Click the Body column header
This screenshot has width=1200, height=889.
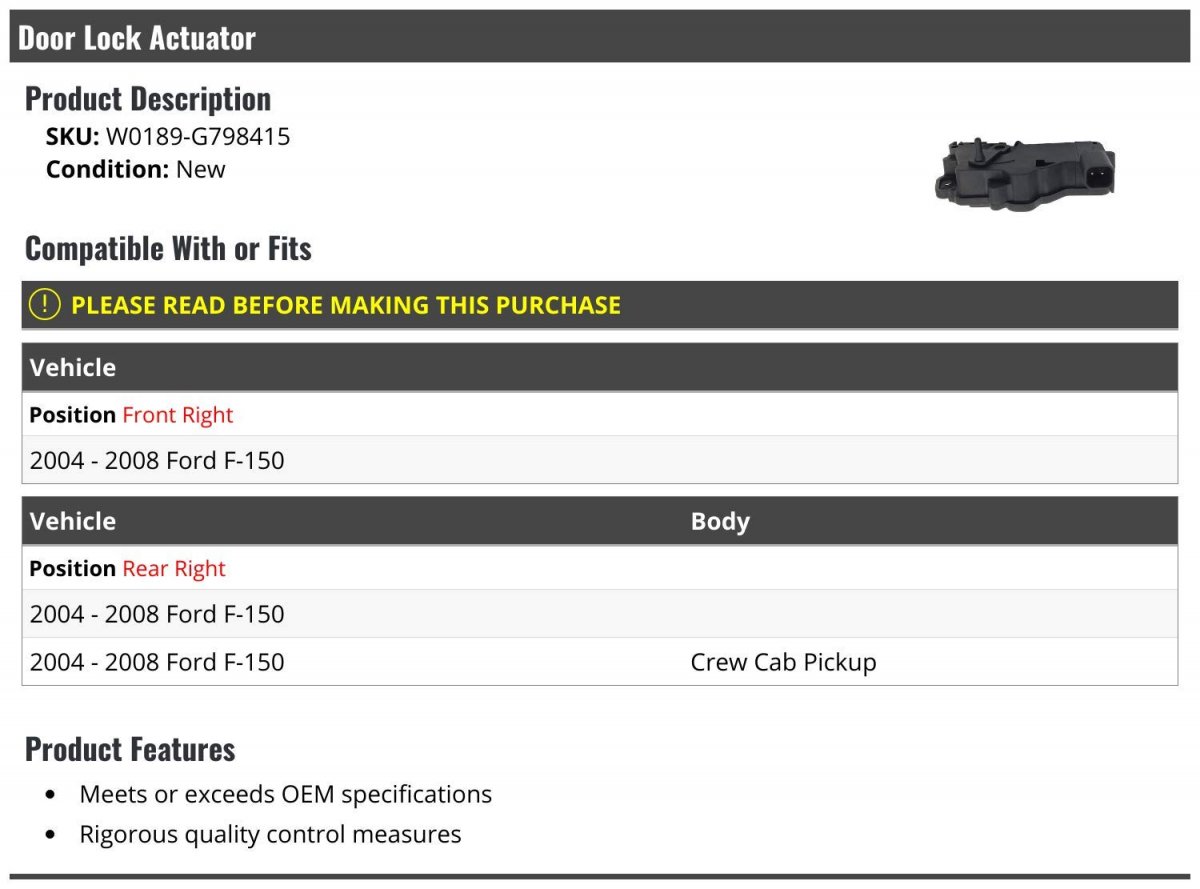[x=720, y=521]
